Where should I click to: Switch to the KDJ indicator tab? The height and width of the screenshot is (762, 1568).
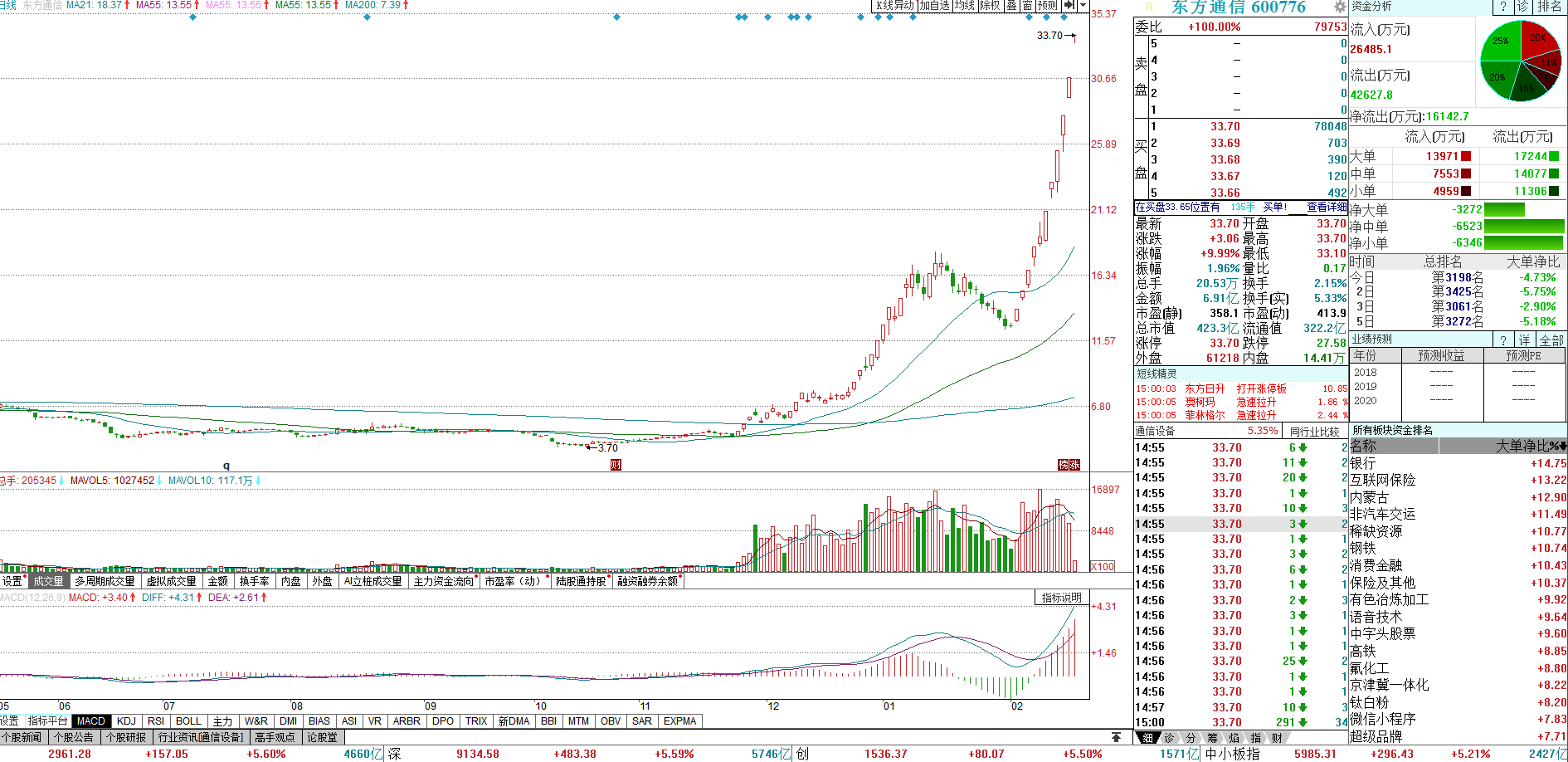126,721
